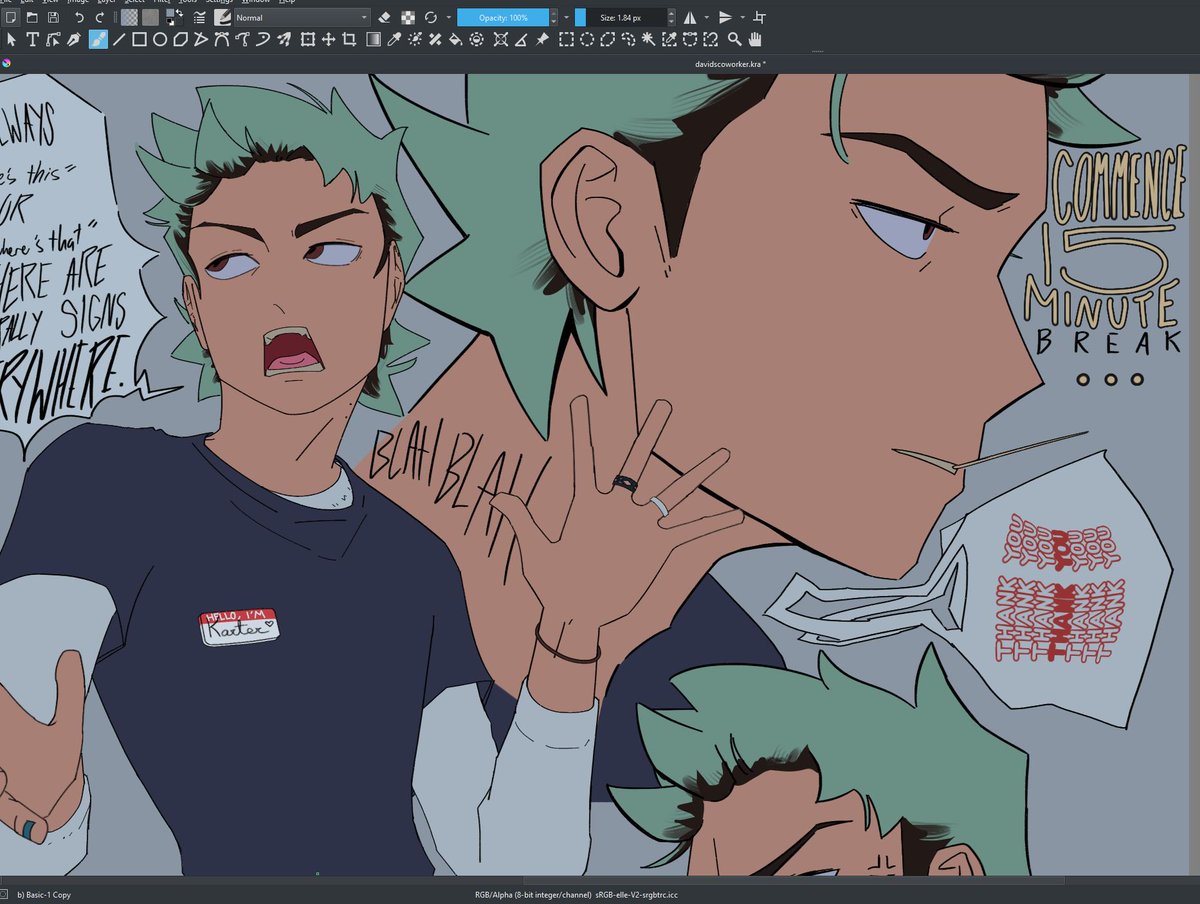The width and height of the screenshot is (1200, 904).
Task: Select the Multibrush tool
Action: click(284, 40)
